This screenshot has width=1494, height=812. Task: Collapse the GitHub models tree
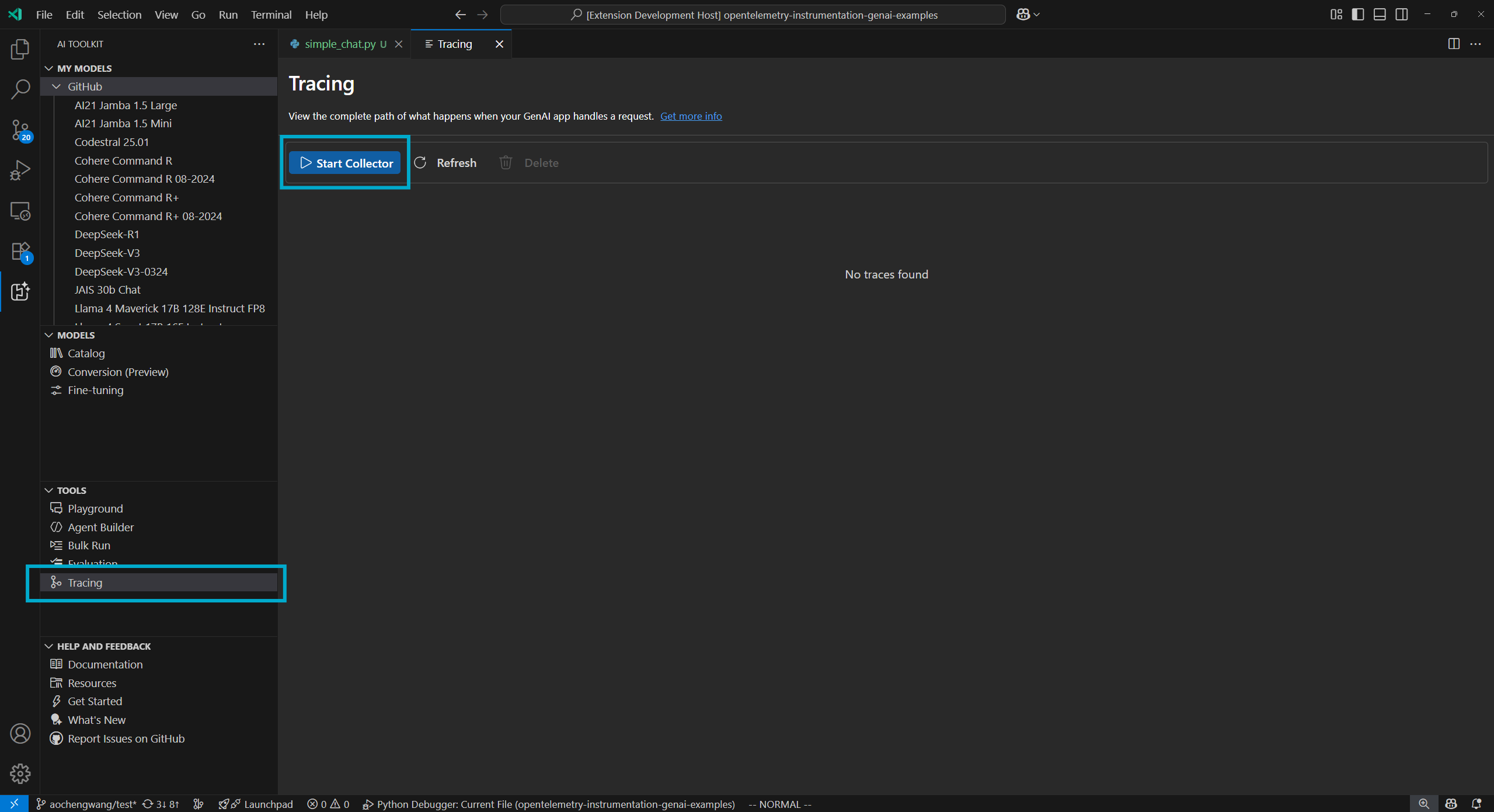pyautogui.click(x=57, y=86)
